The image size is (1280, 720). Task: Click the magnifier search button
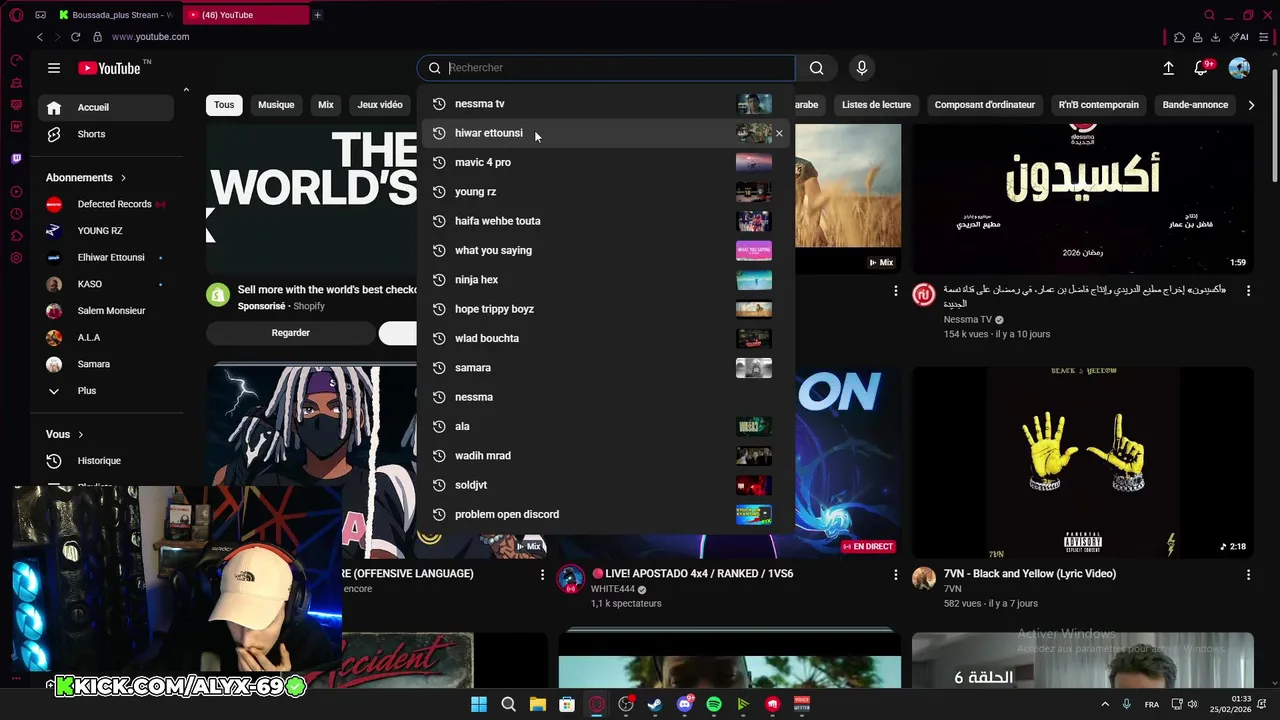(x=817, y=68)
